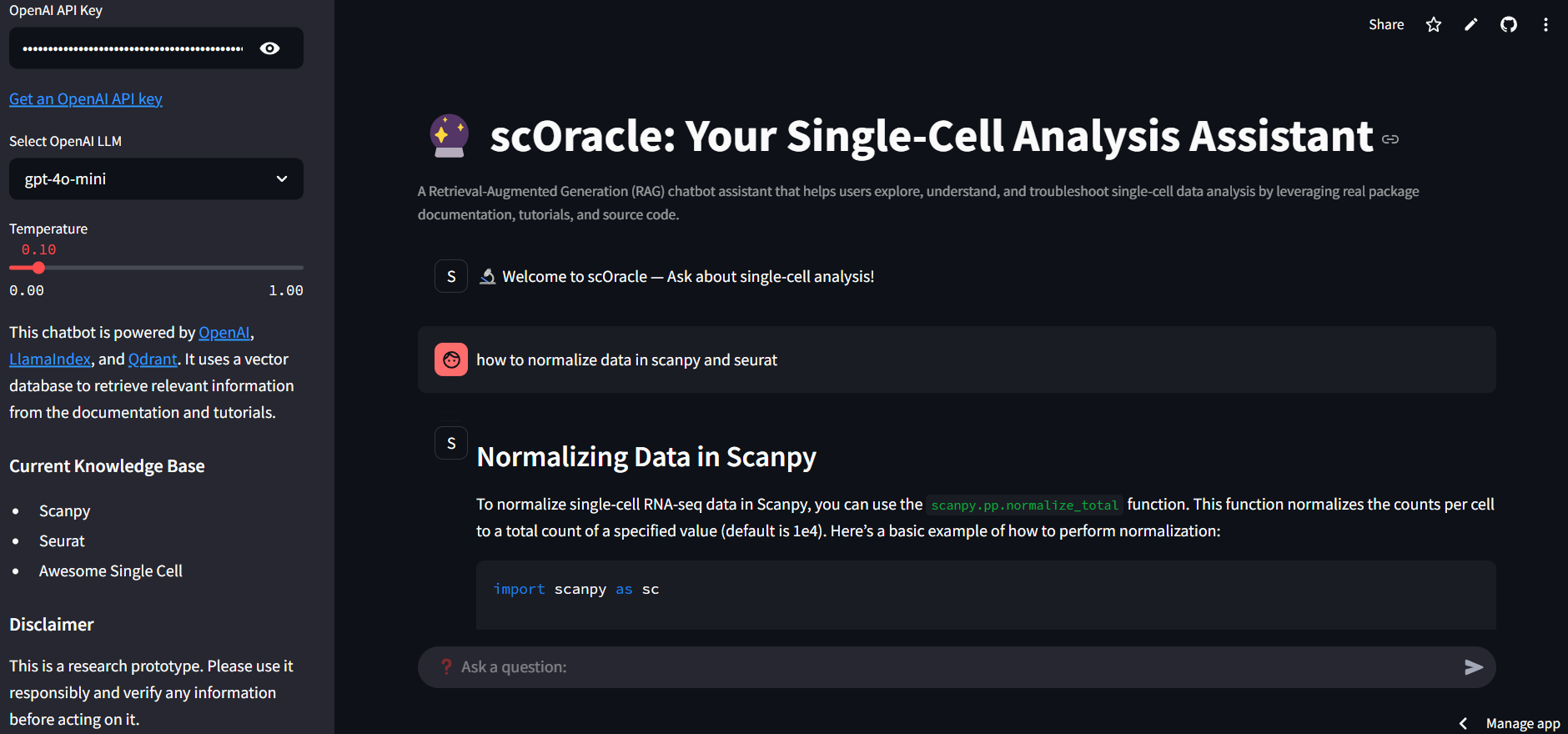Open the LlamaIndex link
Image resolution: width=1568 pixels, height=734 pixels.
(50, 359)
